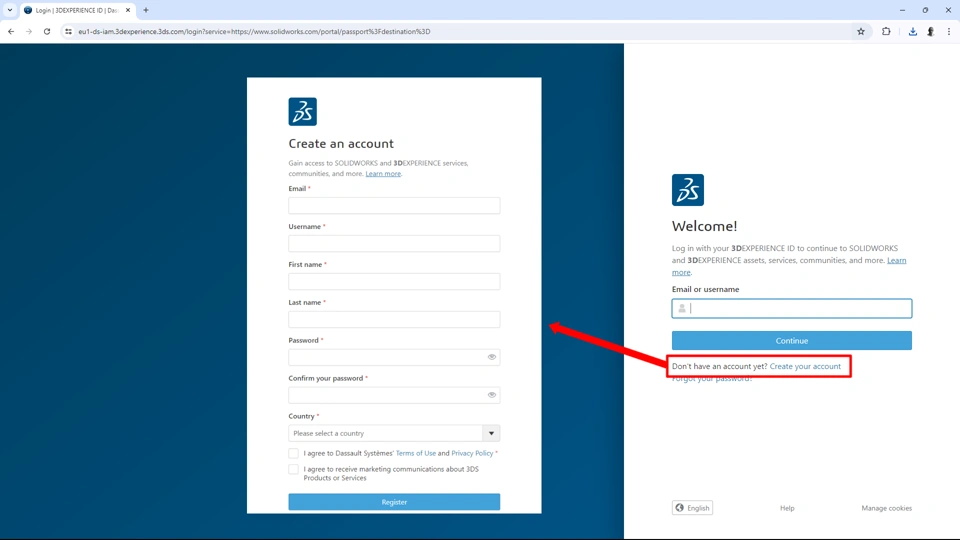960x540 pixels.
Task: Bookmark this page with the star icon
Action: (x=861, y=31)
